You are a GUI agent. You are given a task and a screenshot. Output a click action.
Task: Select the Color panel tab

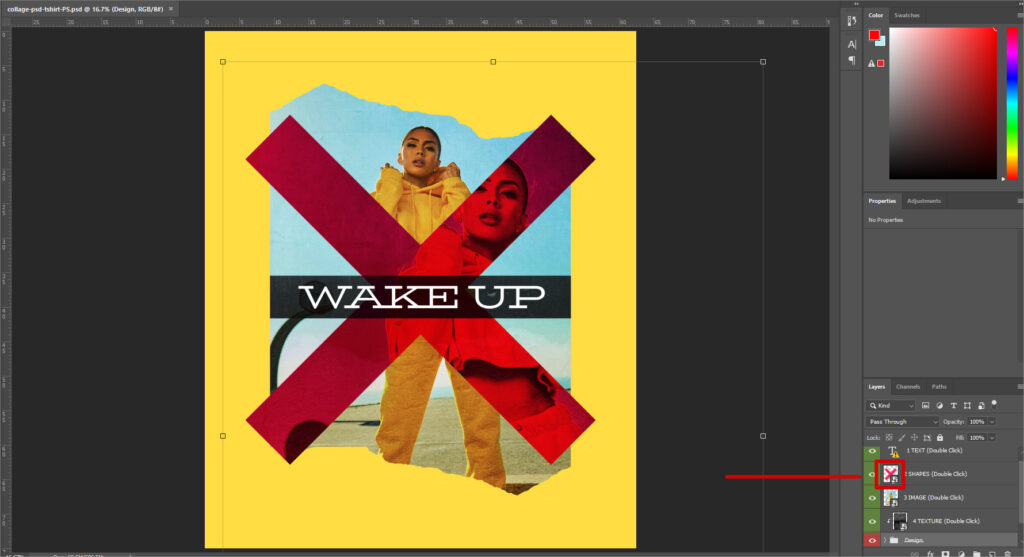876,15
